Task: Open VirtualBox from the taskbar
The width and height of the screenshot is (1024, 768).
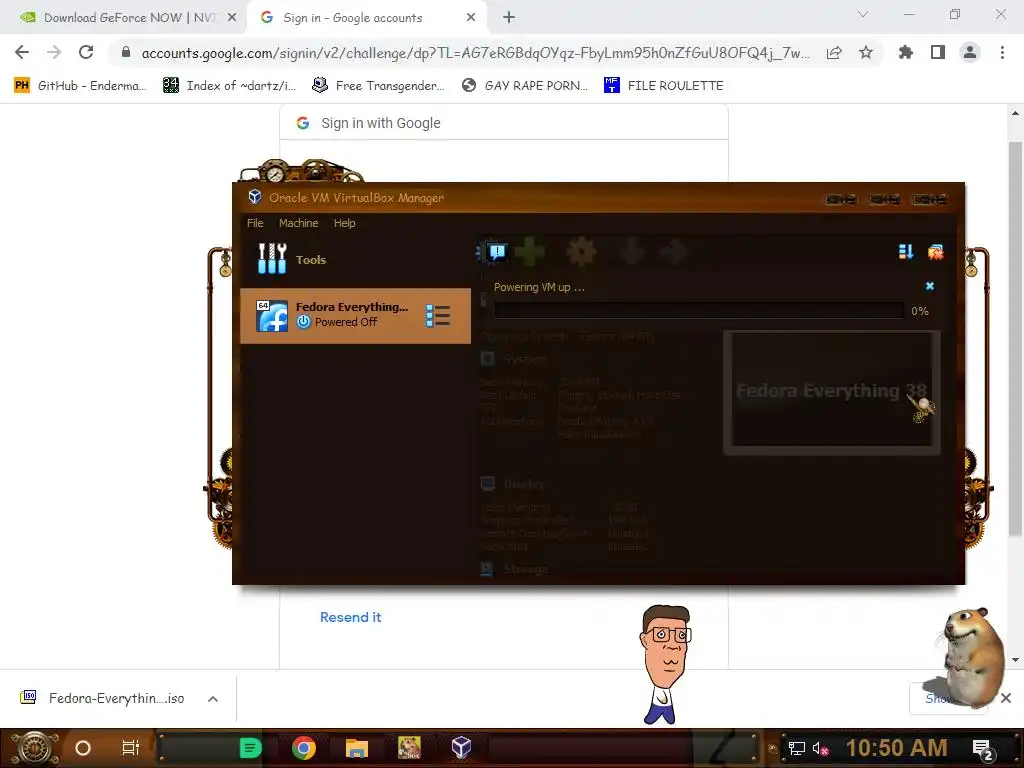Action: [462, 748]
